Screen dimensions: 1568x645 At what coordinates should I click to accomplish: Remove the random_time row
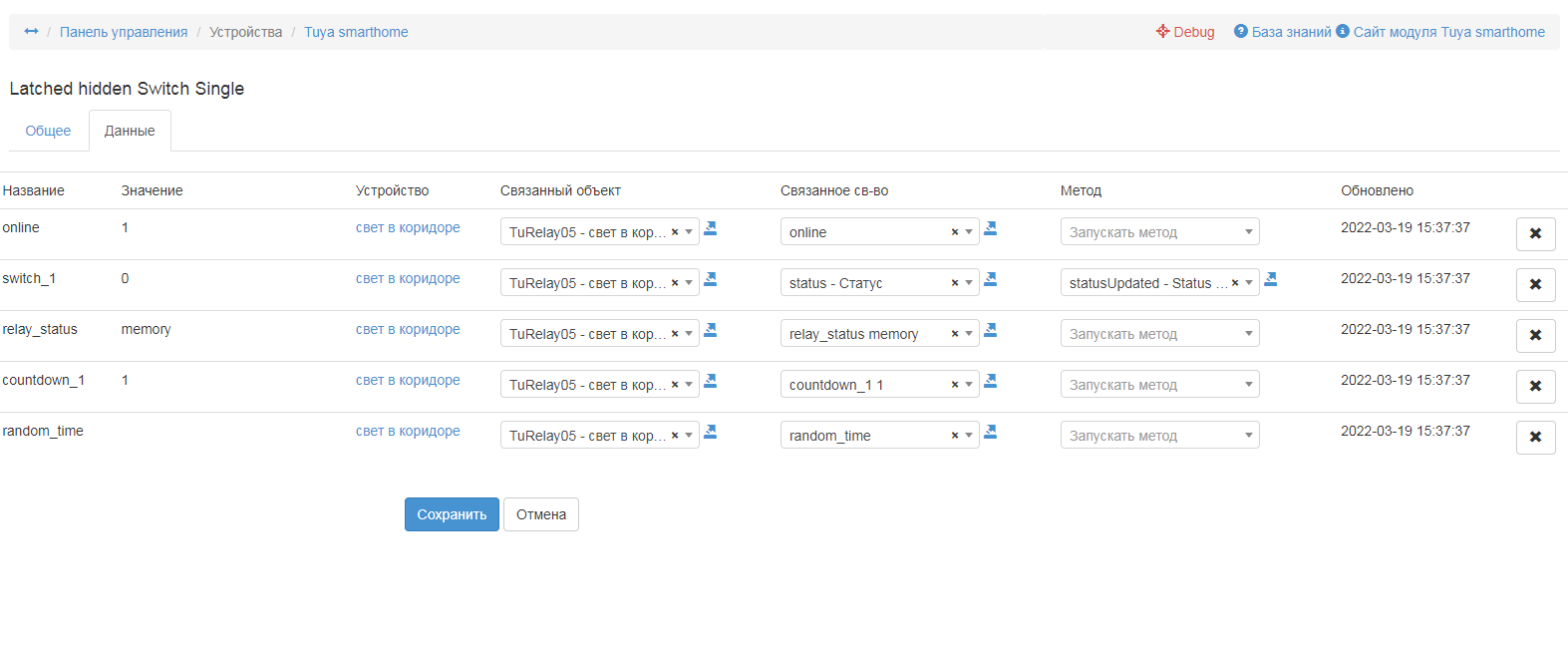pos(1535,438)
